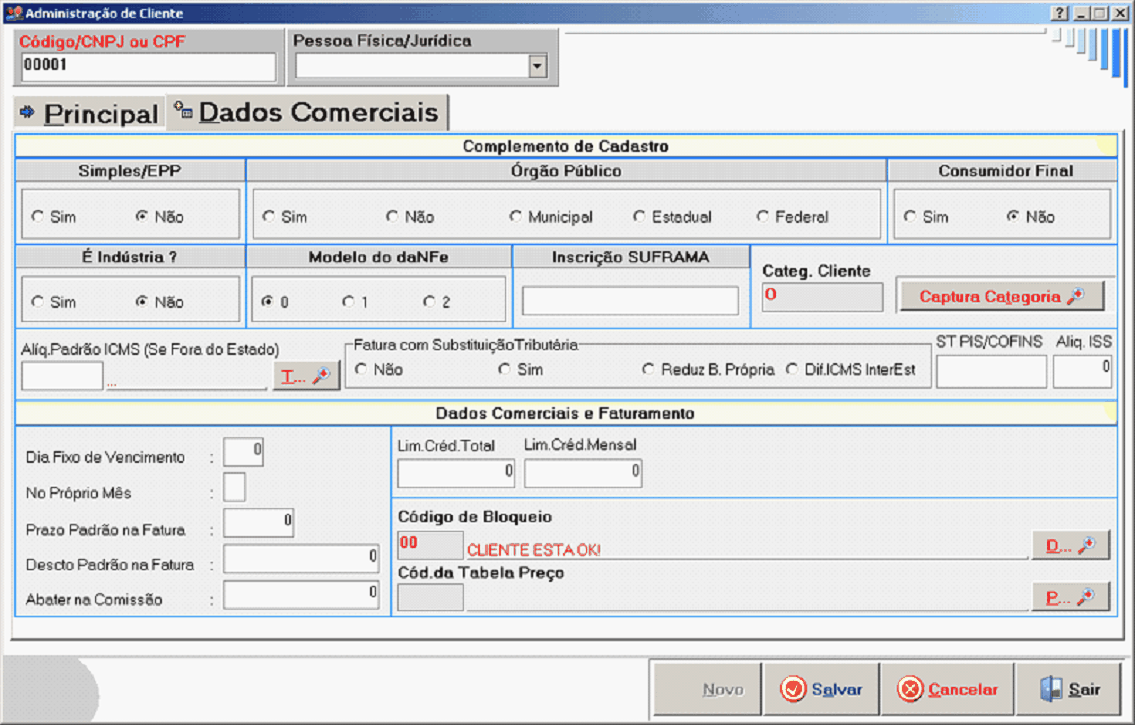Open the Dados Comerciais tab

click(308, 112)
